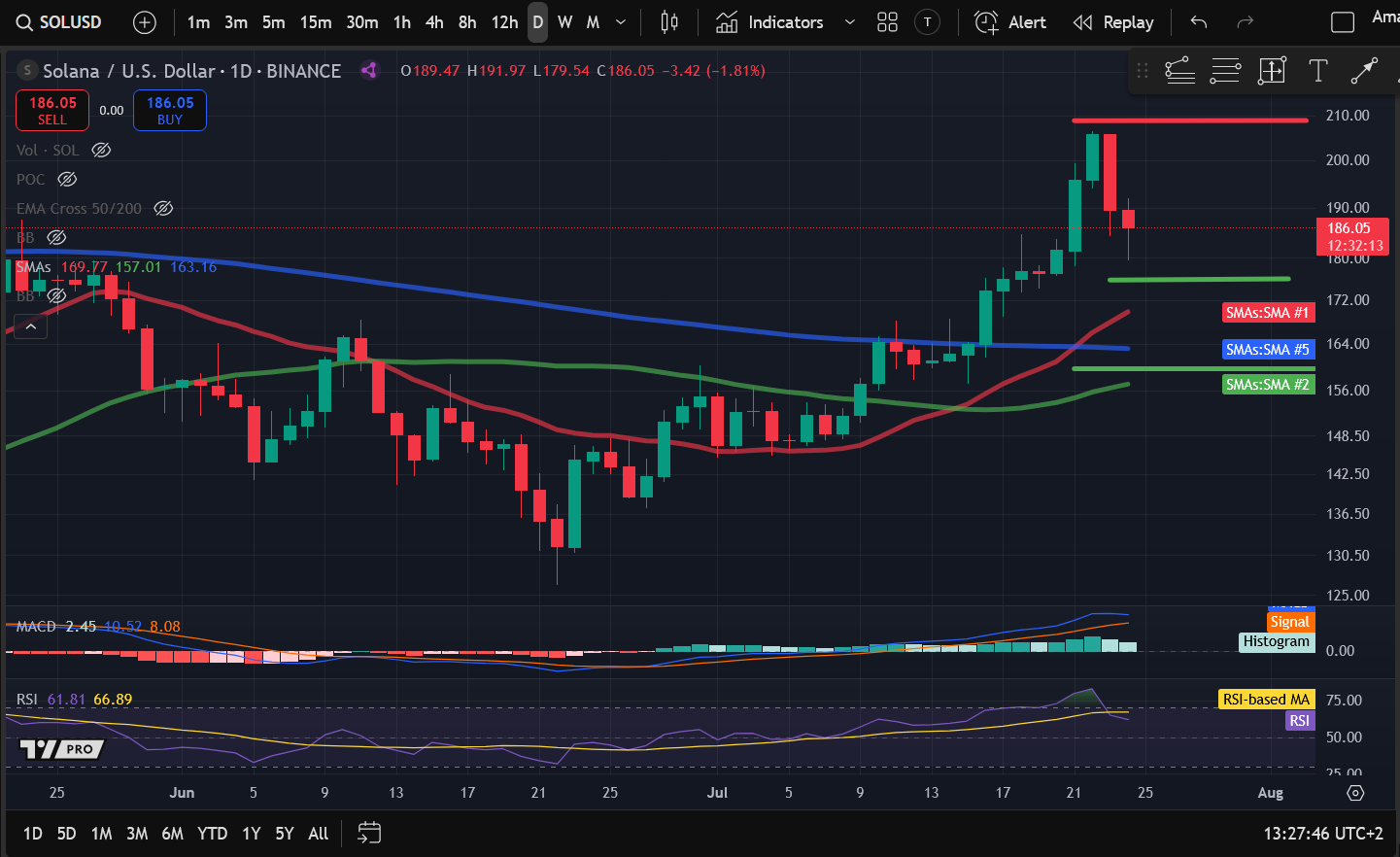Click the RSI-based MA axis label
This screenshot has width=1400, height=857.
[x=1266, y=699]
